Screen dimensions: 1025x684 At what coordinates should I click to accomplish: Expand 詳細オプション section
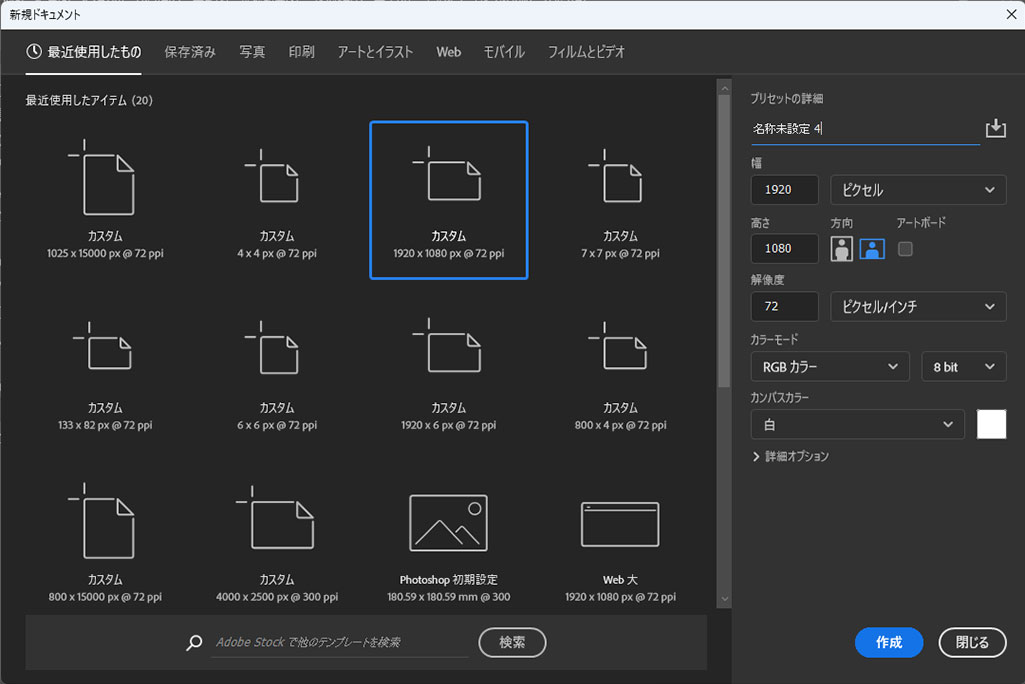[791, 456]
